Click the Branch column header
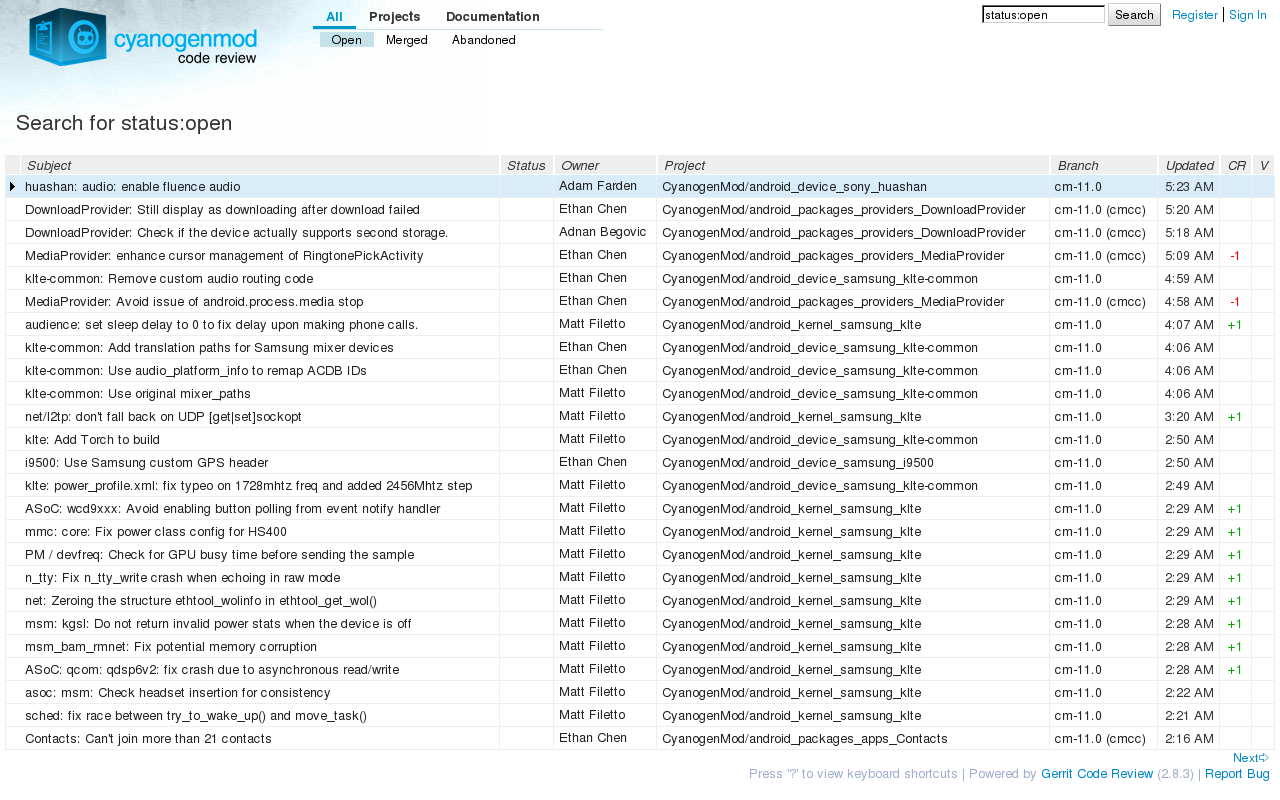The image size is (1280, 800). (x=1104, y=165)
